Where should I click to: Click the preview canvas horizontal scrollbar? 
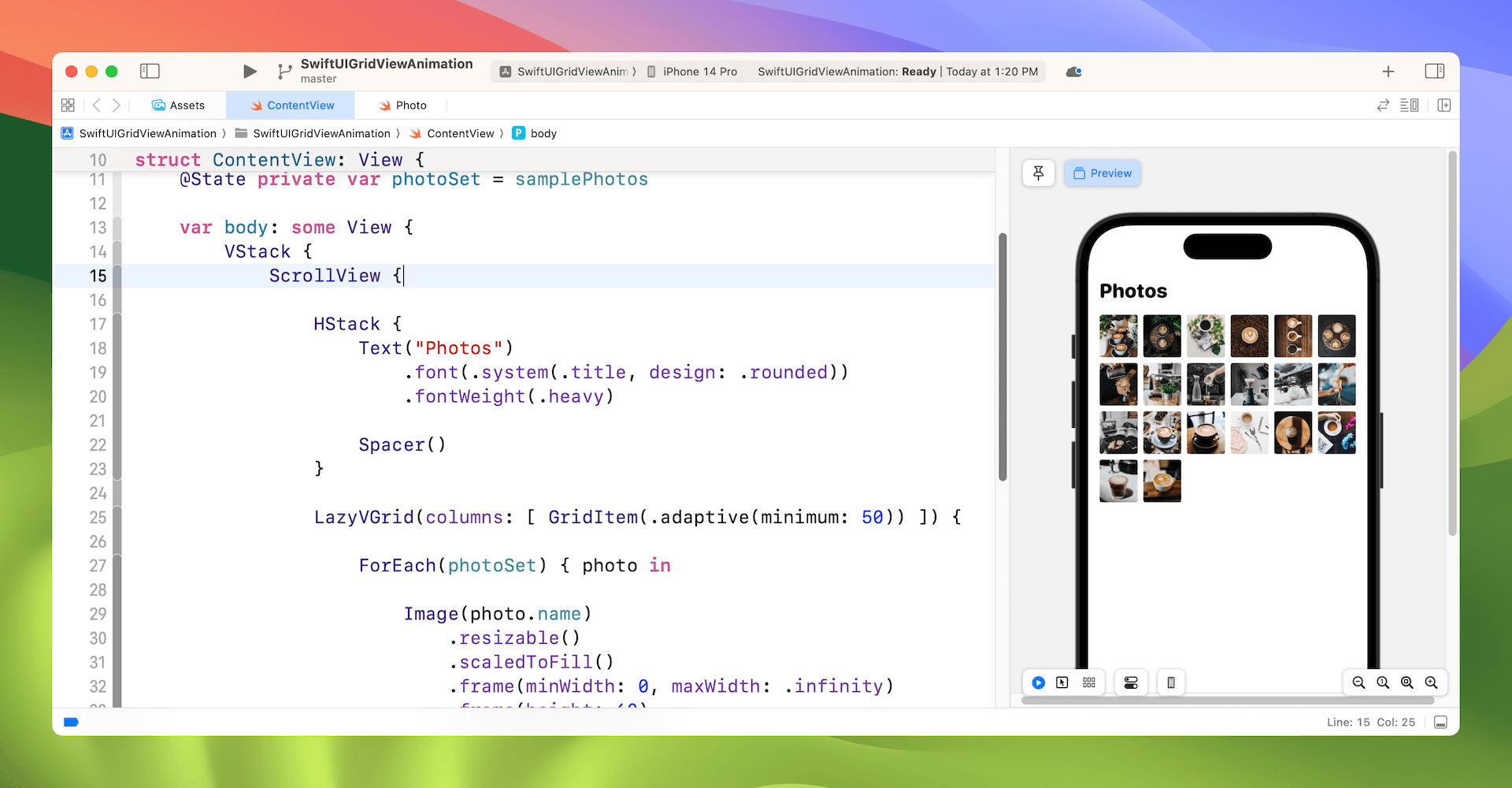coord(1227,700)
